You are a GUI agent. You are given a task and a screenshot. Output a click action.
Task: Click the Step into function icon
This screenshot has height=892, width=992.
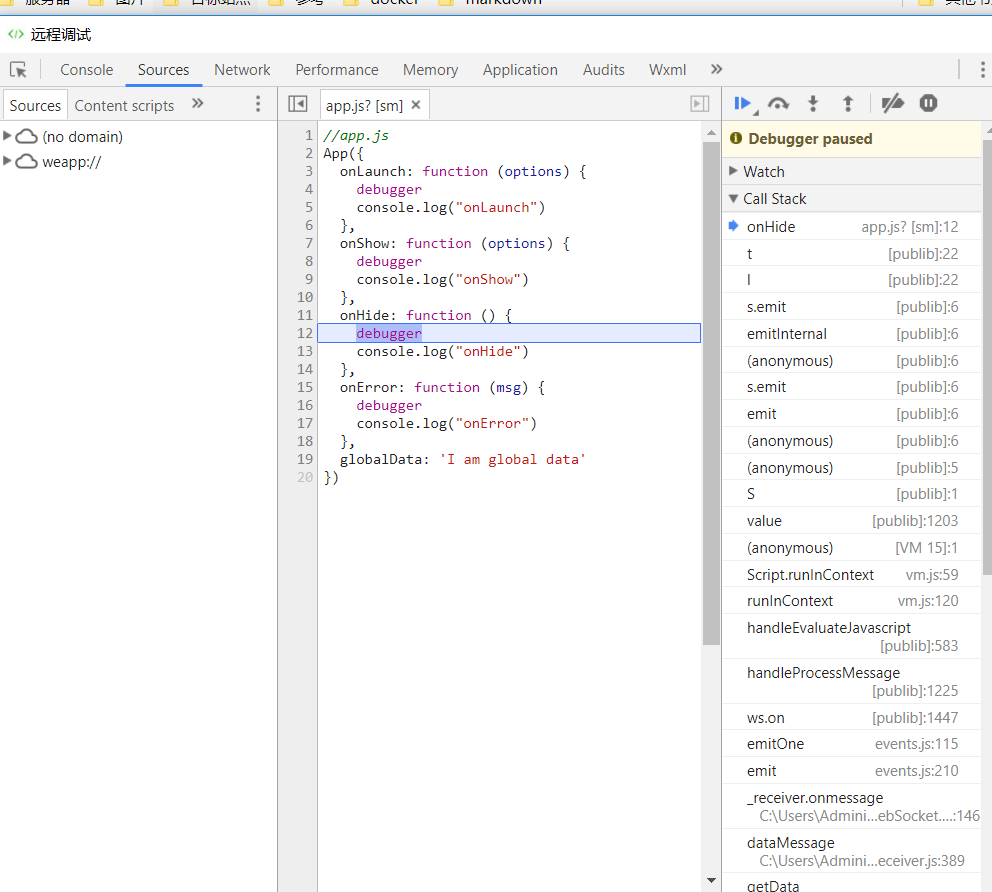pyautogui.click(x=813, y=103)
